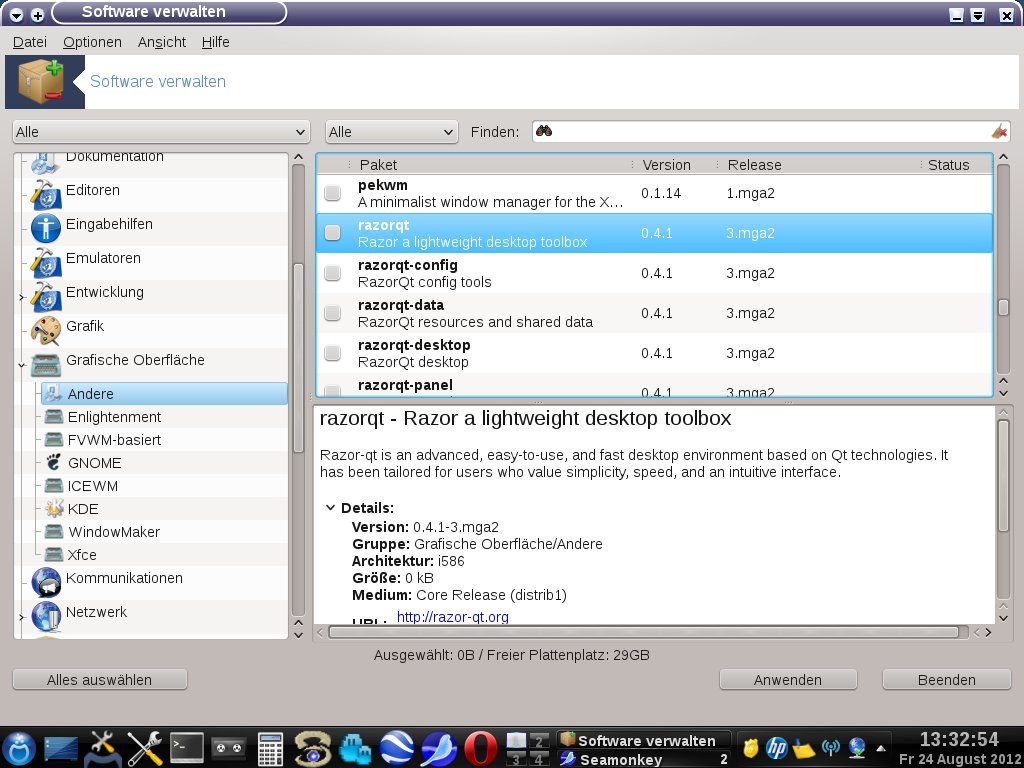Viewport: 1024px width, 768px height.
Task: Switch to Seamonkey in the taskbar
Action: 644,759
